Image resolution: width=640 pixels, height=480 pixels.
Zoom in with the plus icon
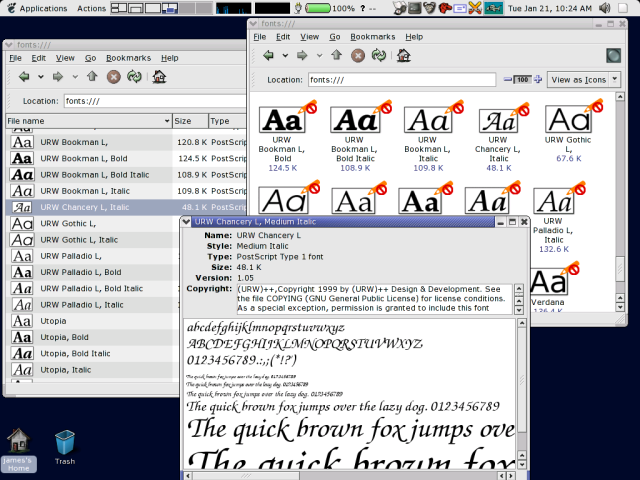[x=538, y=80]
